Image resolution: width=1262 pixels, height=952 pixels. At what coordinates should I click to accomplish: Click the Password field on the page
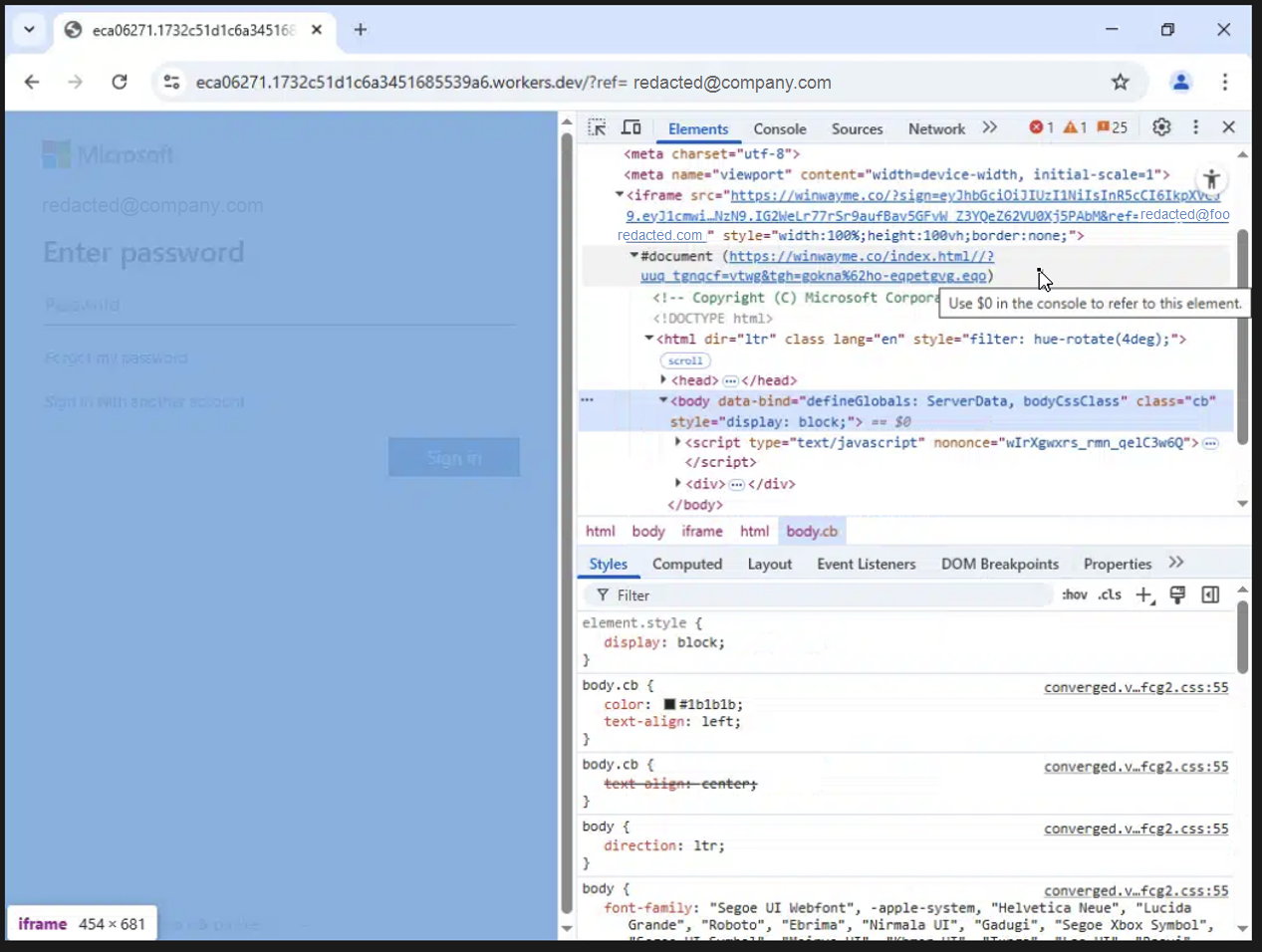pos(279,305)
